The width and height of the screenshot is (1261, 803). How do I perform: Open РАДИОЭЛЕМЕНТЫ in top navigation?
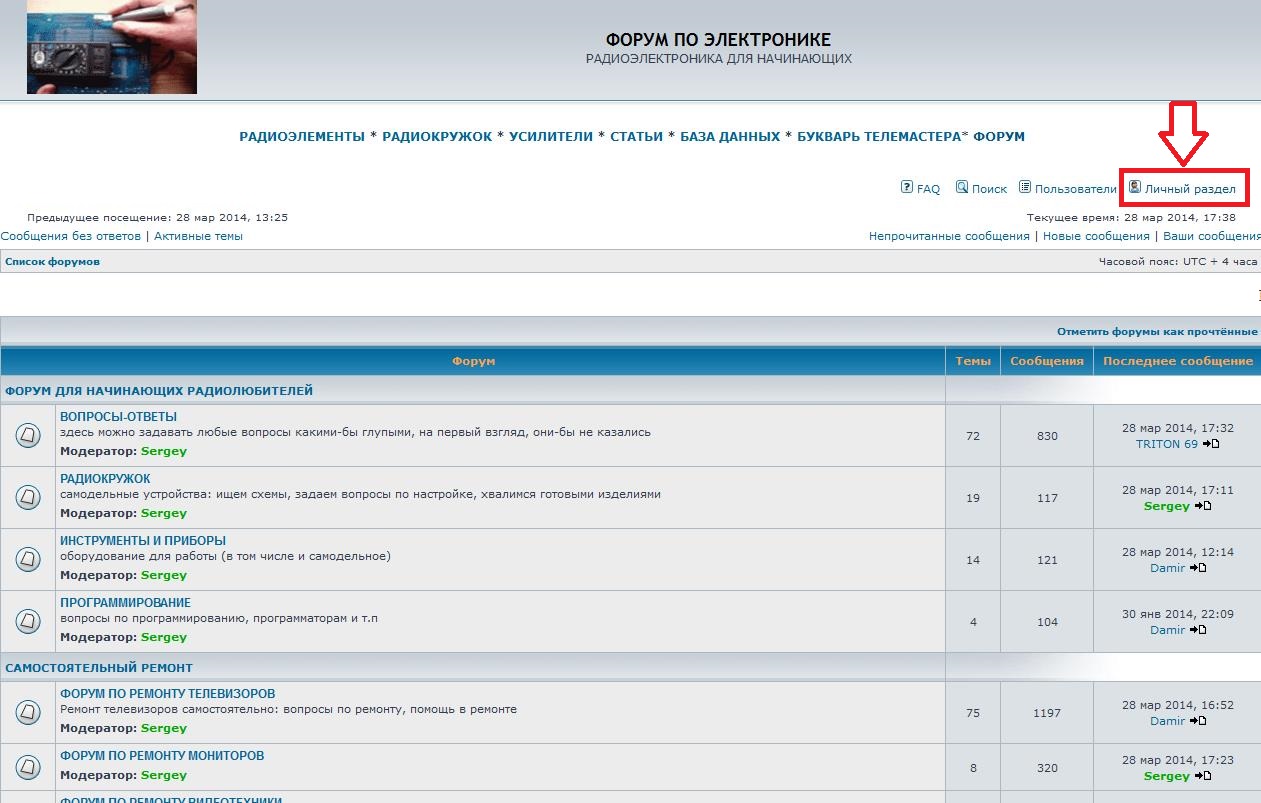(302, 137)
